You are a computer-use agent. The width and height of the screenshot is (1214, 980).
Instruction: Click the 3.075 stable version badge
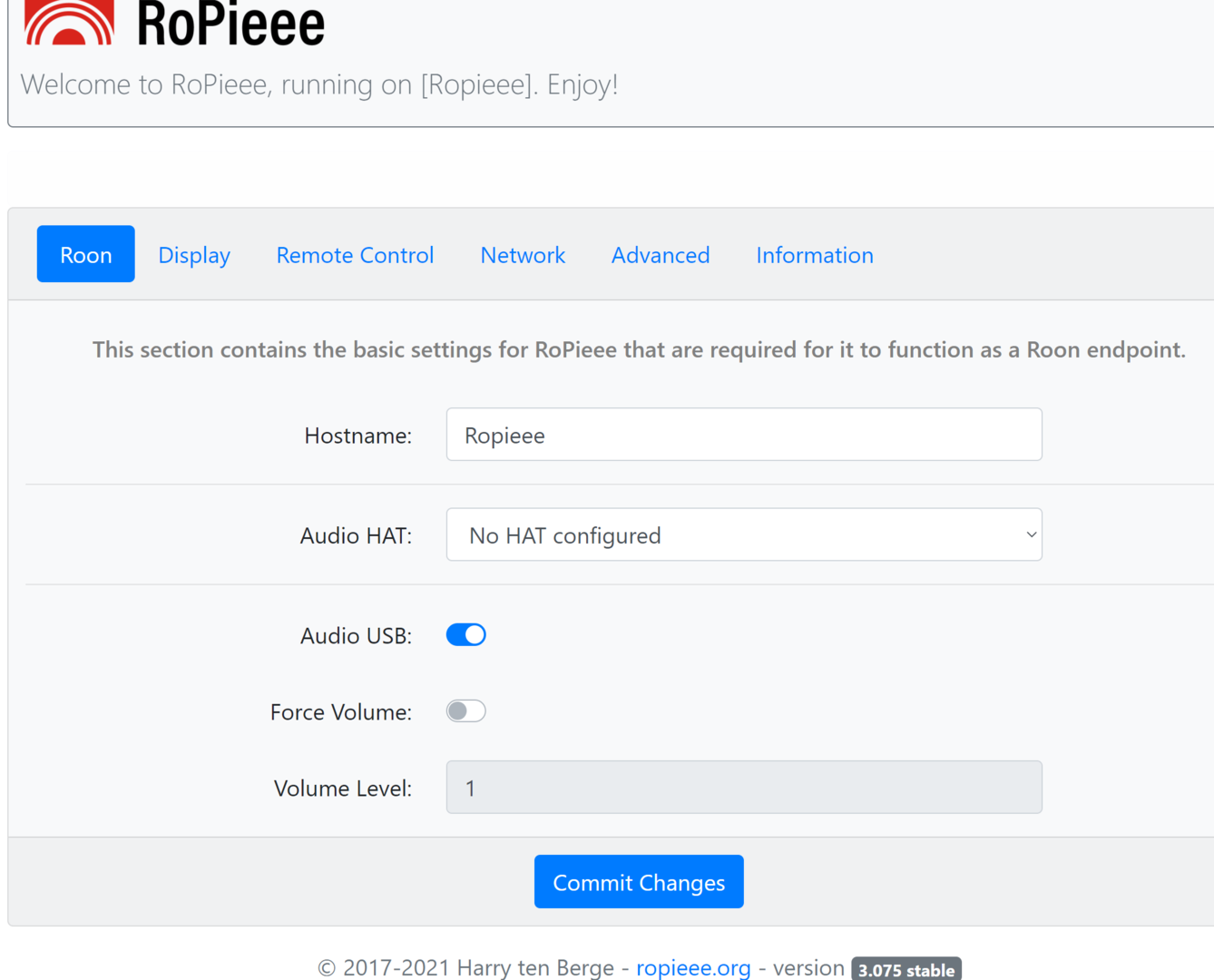tap(906, 969)
